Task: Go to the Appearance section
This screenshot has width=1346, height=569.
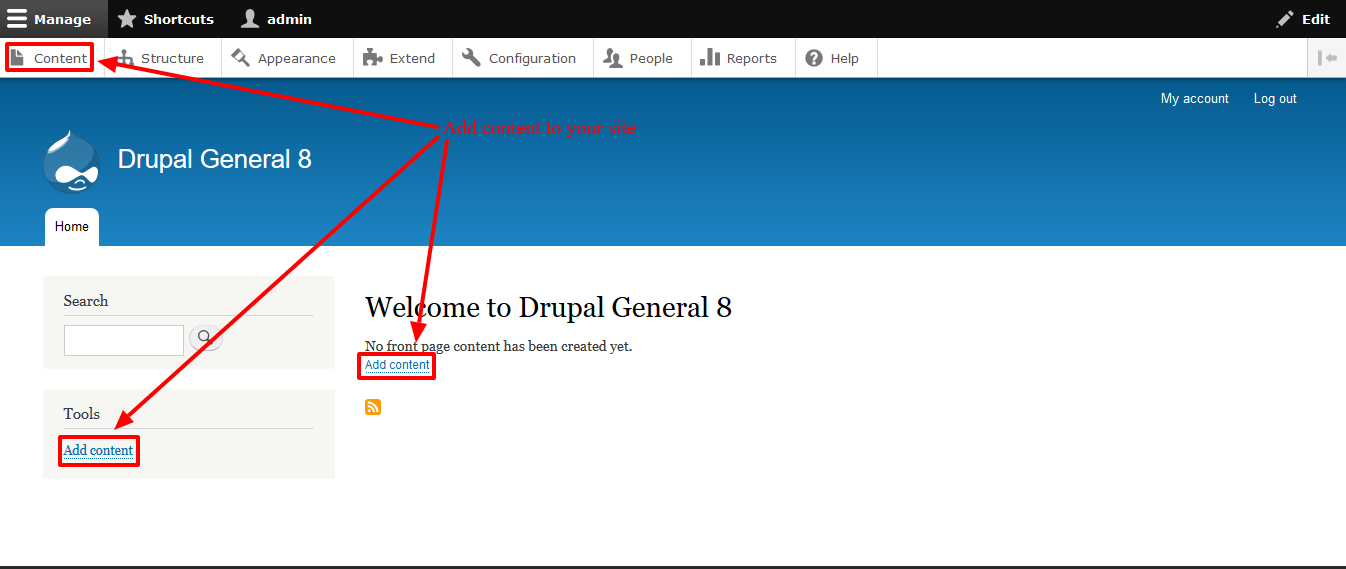Action: (x=284, y=58)
